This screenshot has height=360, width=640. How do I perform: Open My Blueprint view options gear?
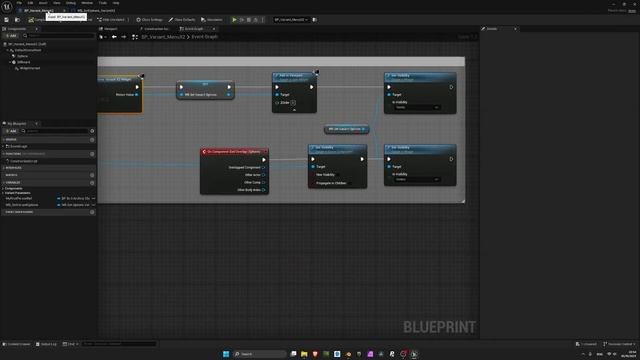click(92, 131)
